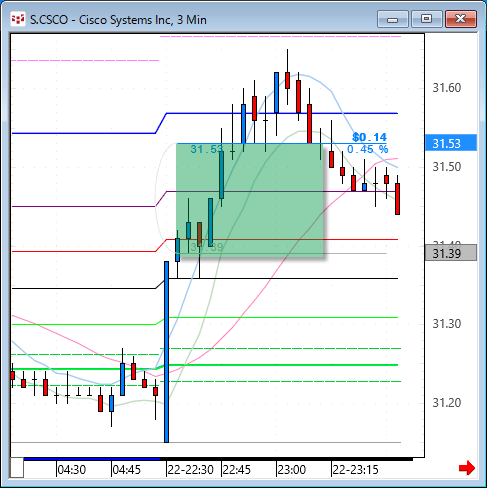Click the 22-22:30 time axis label
The image size is (487, 488).
[190, 470]
